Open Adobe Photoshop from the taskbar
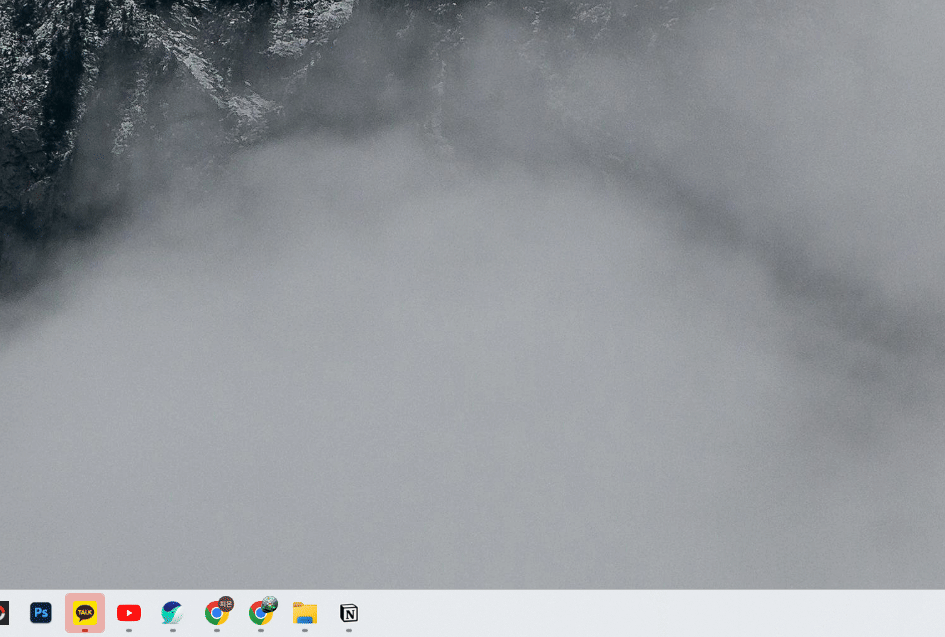Screen dimensions: 945x637 coord(41,613)
